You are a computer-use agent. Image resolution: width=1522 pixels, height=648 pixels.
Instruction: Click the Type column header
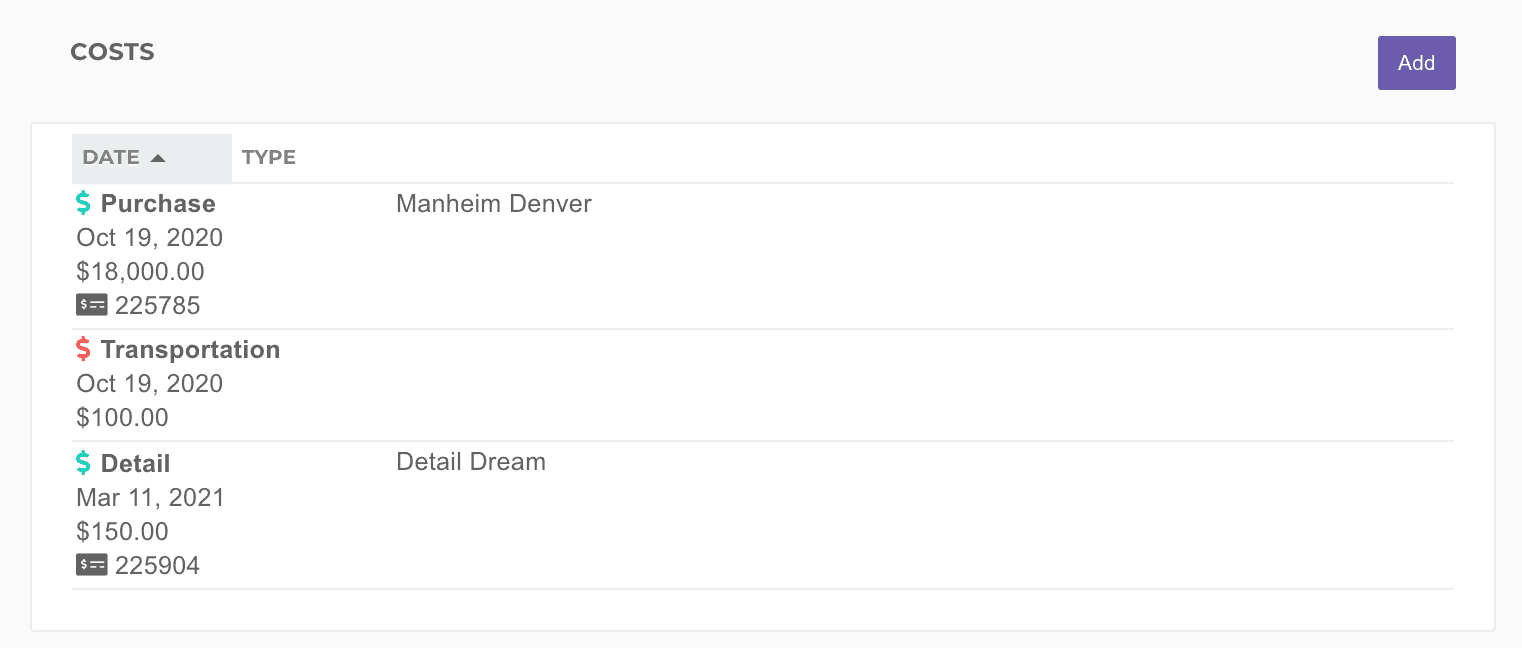(269, 158)
